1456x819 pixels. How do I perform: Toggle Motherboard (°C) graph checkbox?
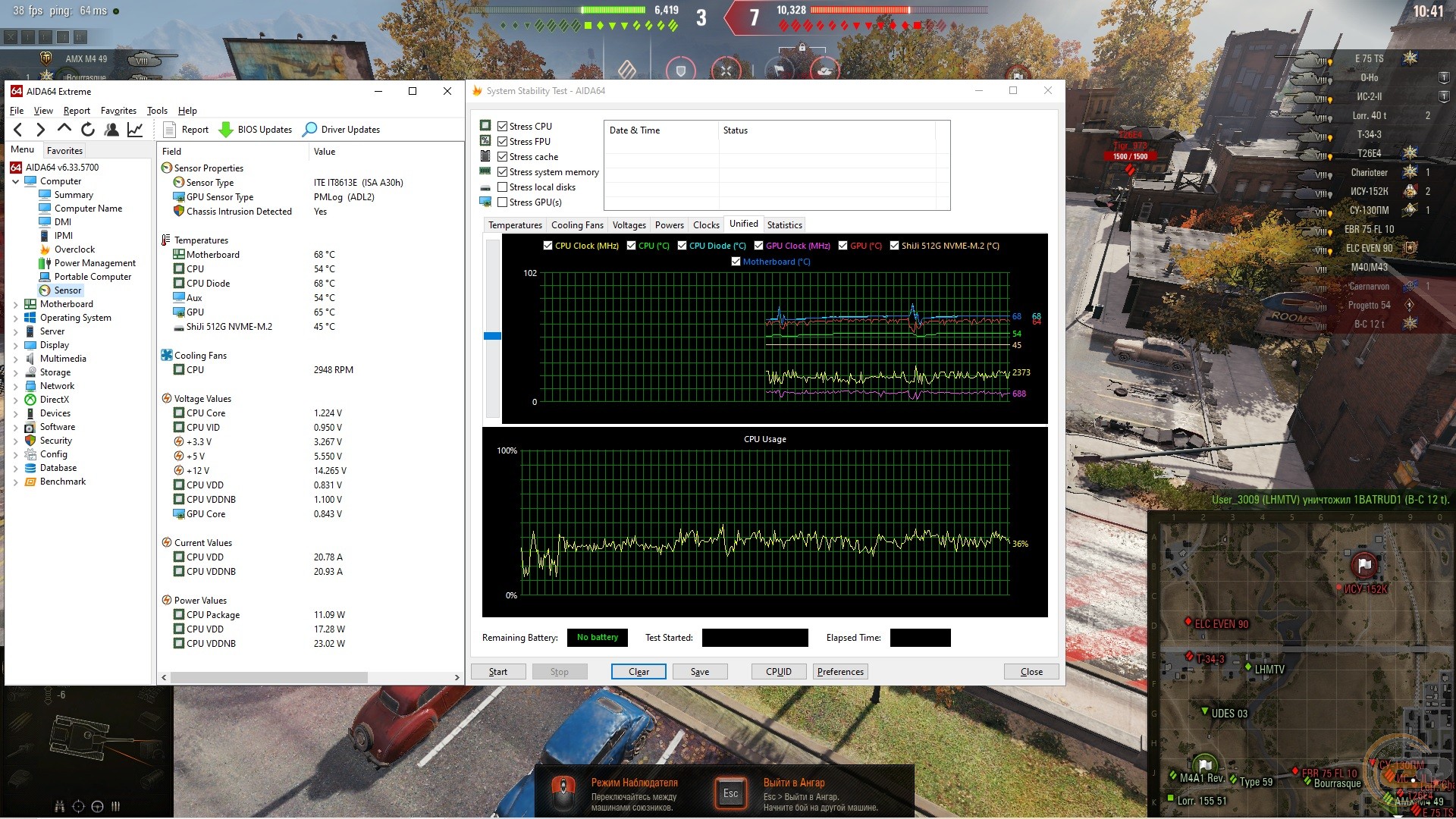tap(736, 262)
